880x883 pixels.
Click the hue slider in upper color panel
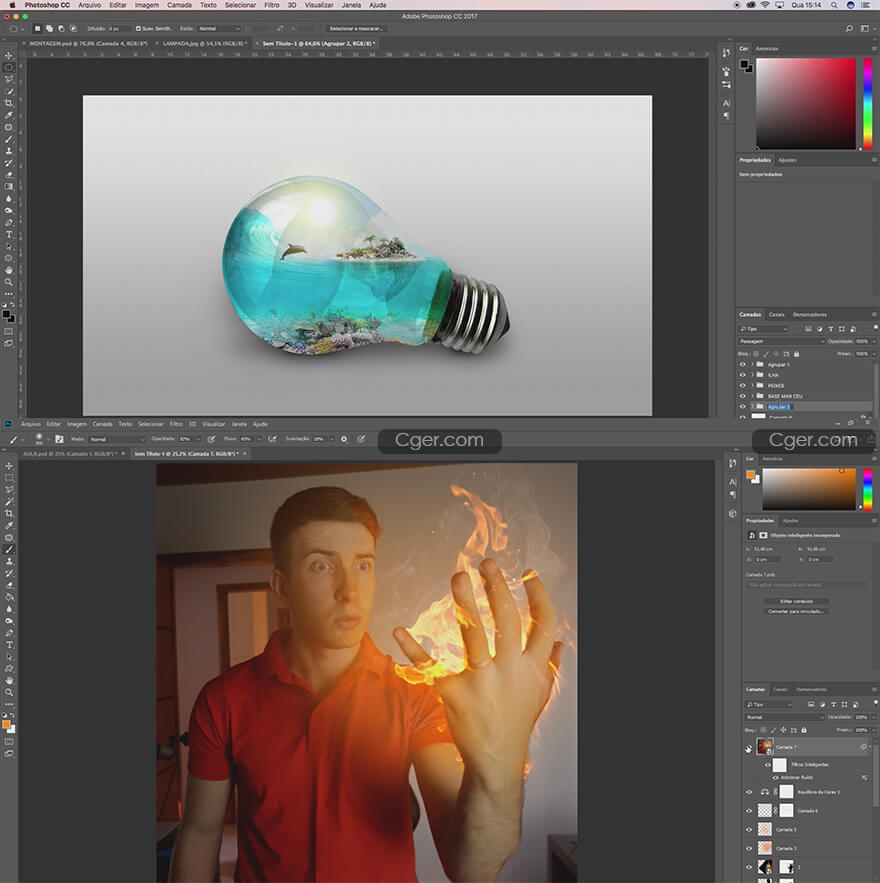[868, 104]
